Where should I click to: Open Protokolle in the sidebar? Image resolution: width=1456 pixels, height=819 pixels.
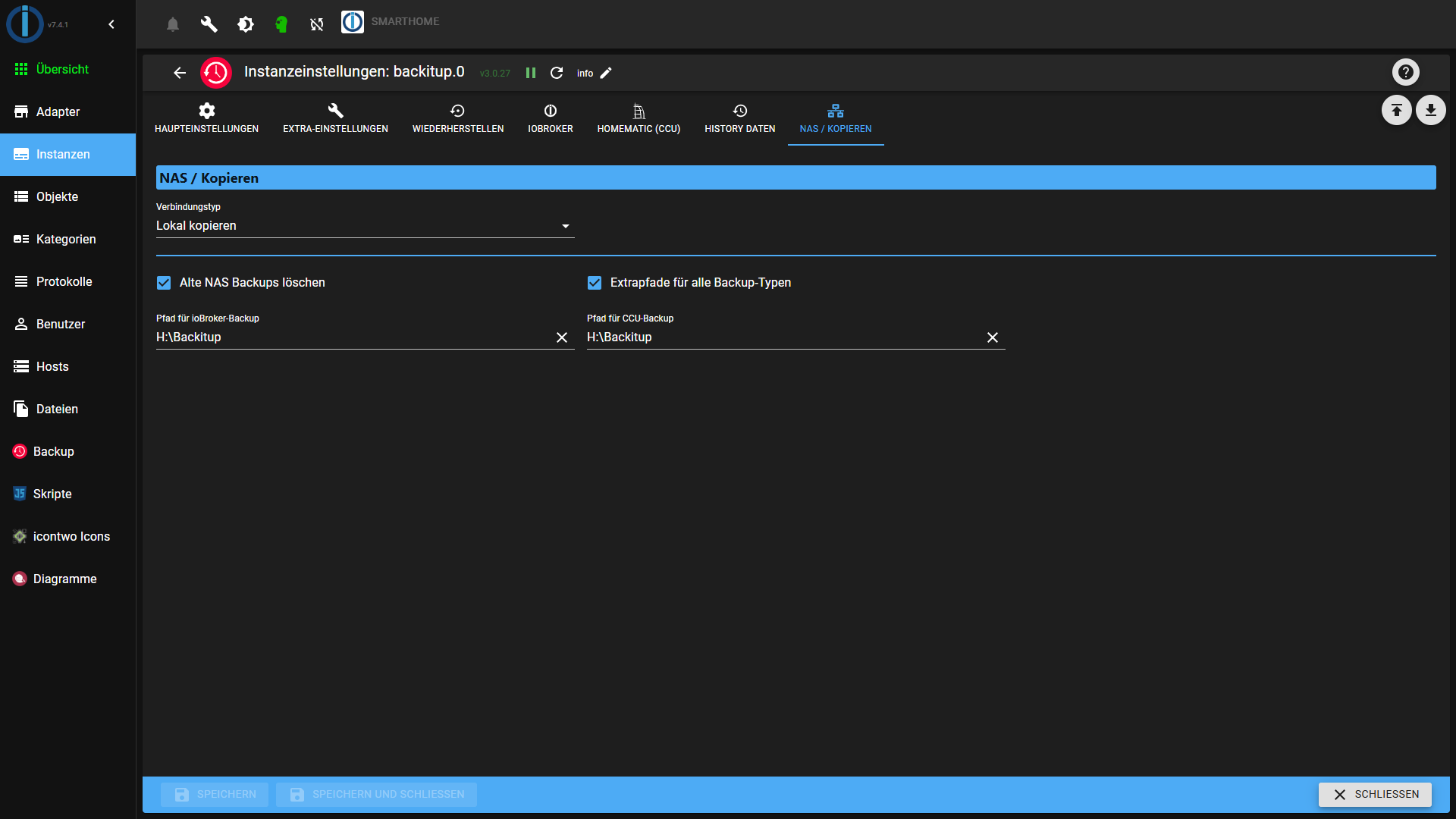[68, 282]
